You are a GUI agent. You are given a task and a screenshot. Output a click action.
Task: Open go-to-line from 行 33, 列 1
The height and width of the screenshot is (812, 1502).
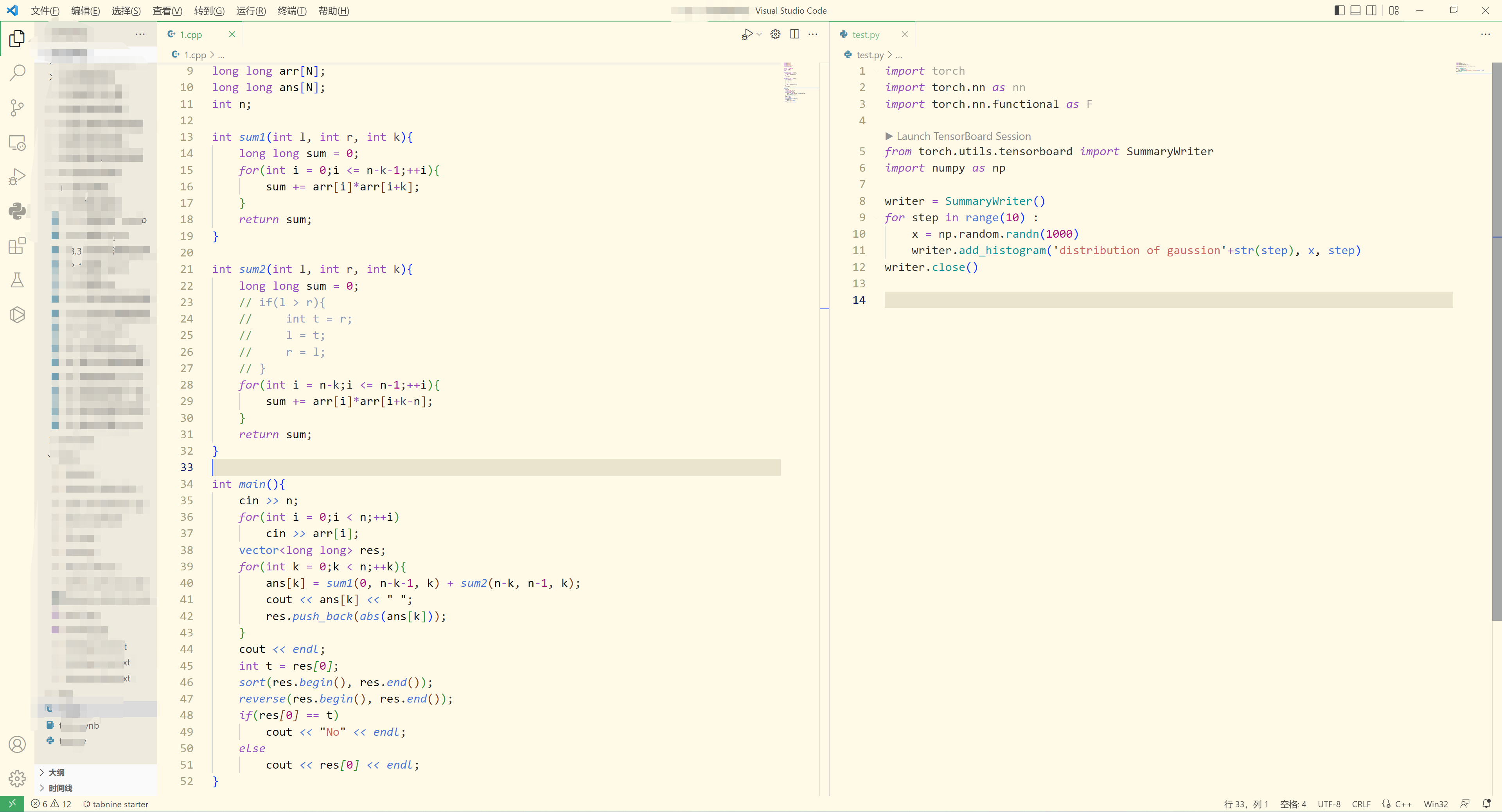(1246, 804)
